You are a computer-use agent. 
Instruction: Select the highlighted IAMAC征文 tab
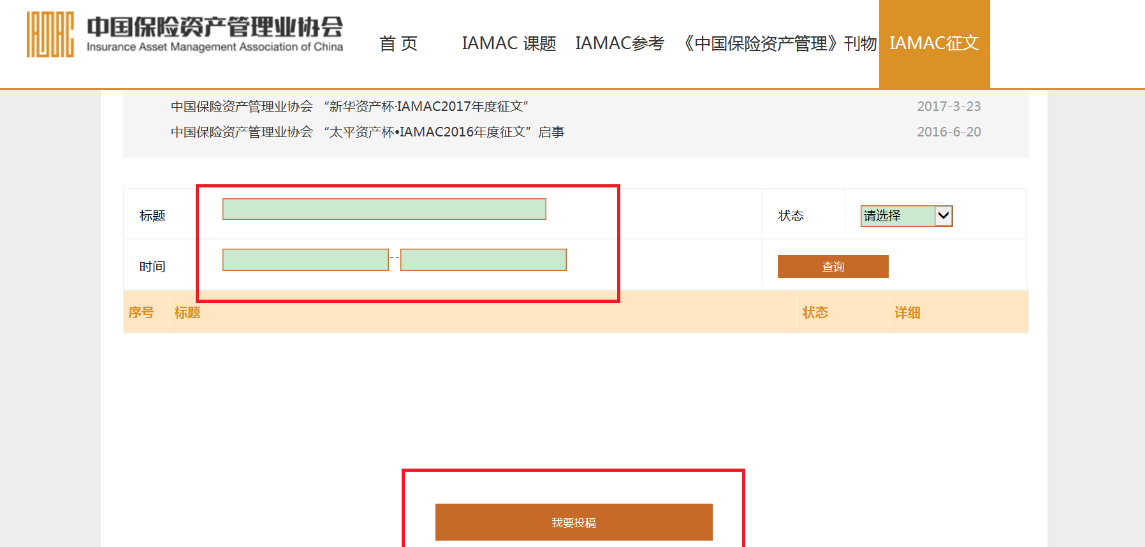tap(934, 44)
